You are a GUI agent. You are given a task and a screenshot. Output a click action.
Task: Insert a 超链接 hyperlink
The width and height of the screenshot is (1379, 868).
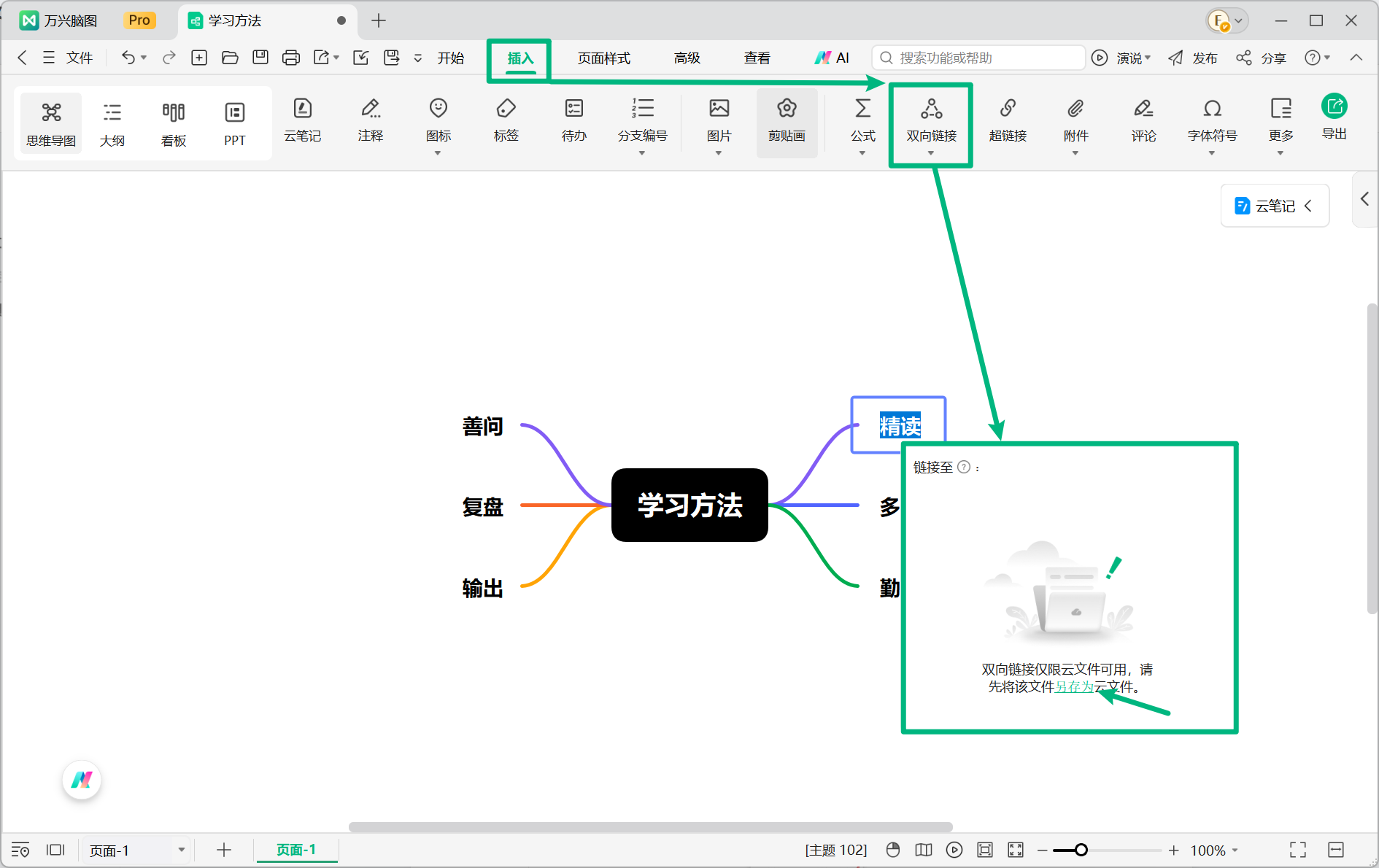click(1008, 120)
